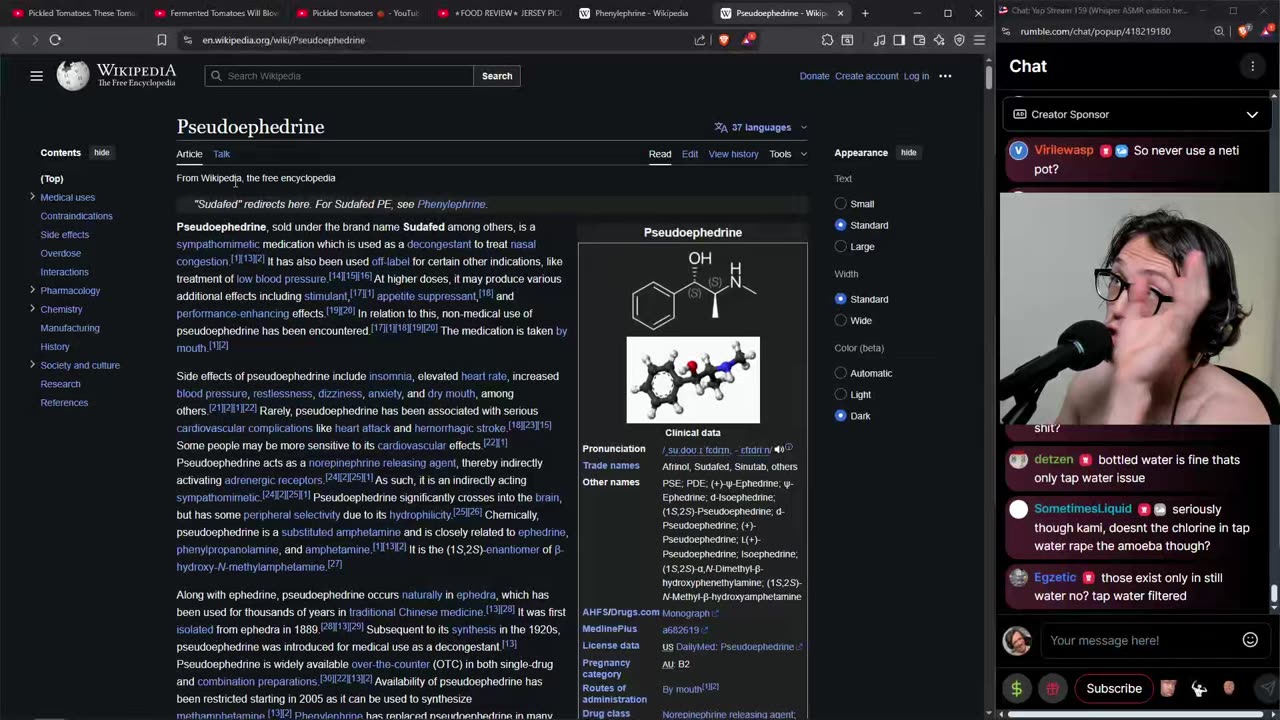Click the share icon in address bar

(700, 40)
